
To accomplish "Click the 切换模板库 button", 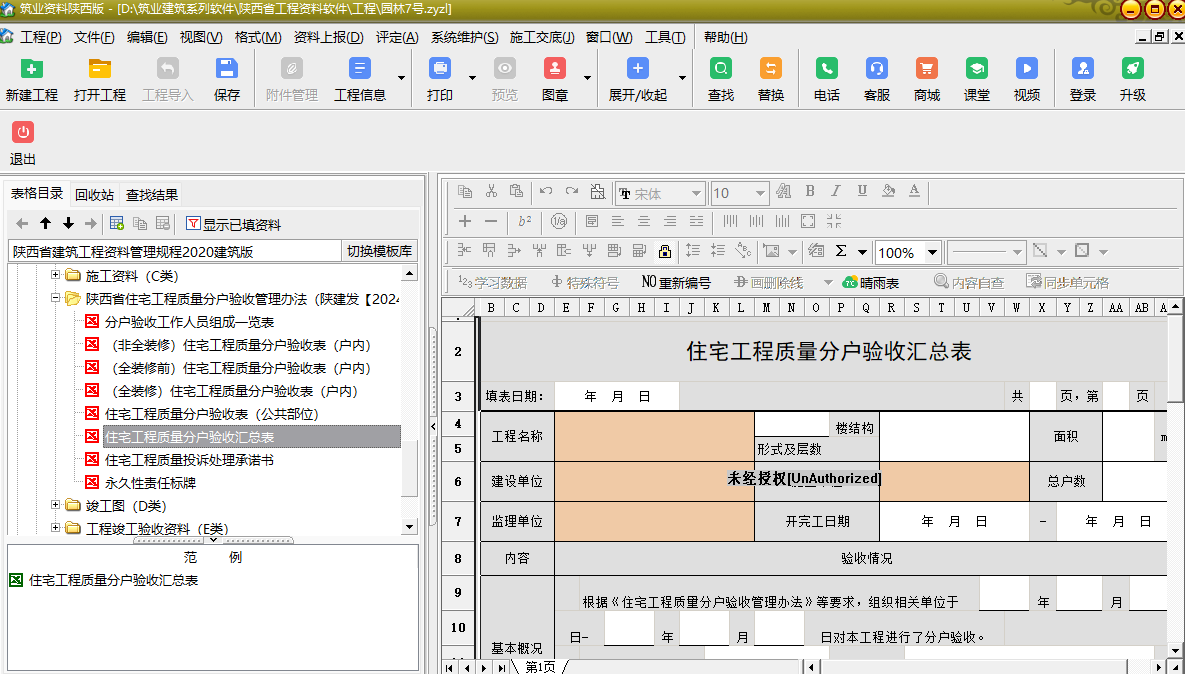I will pos(379,251).
